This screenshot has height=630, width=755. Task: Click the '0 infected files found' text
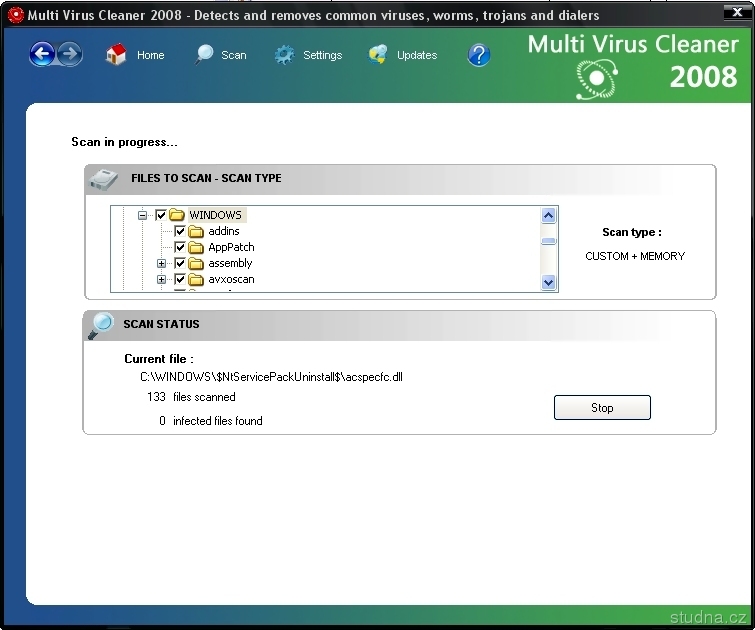(210, 421)
